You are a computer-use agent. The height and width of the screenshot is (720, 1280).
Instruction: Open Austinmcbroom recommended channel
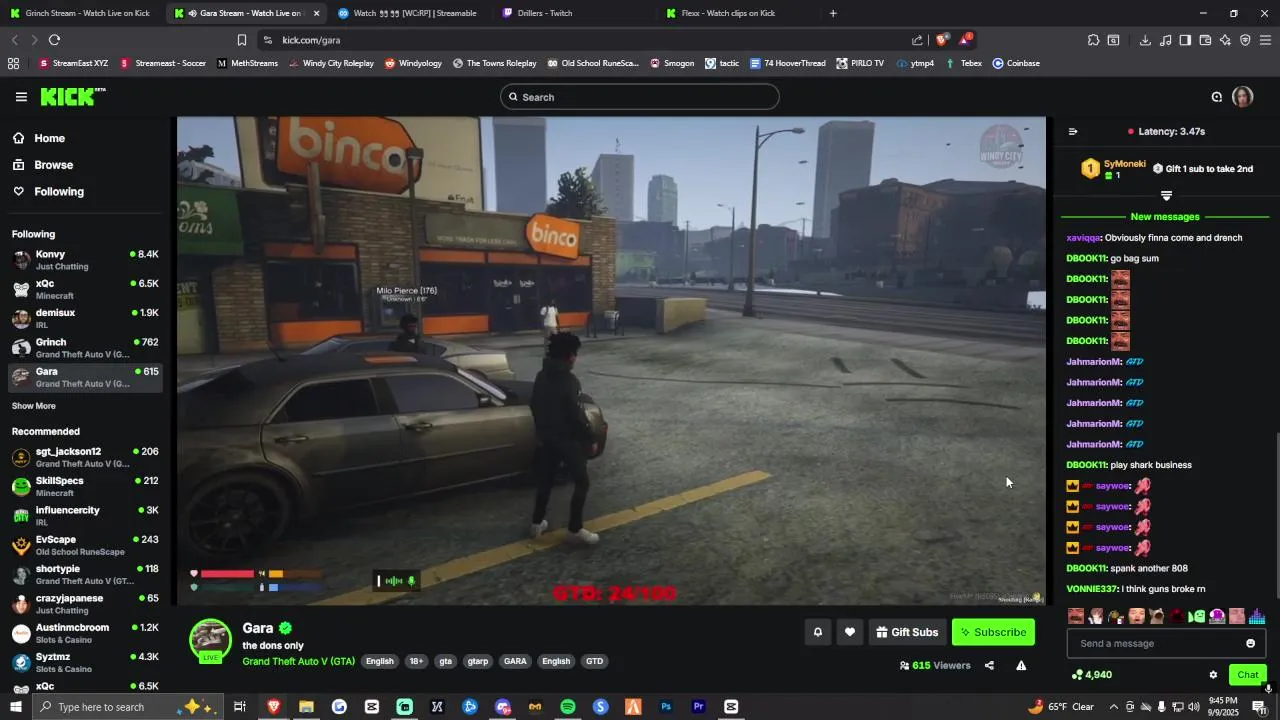tap(85, 633)
